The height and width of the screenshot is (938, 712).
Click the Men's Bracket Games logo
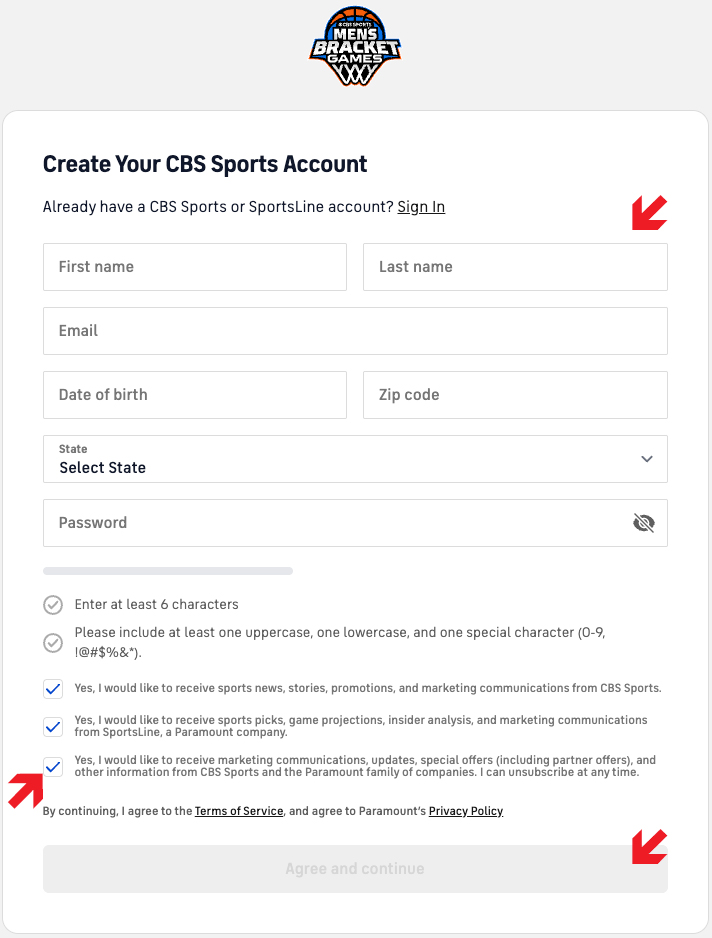click(x=355, y=47)
